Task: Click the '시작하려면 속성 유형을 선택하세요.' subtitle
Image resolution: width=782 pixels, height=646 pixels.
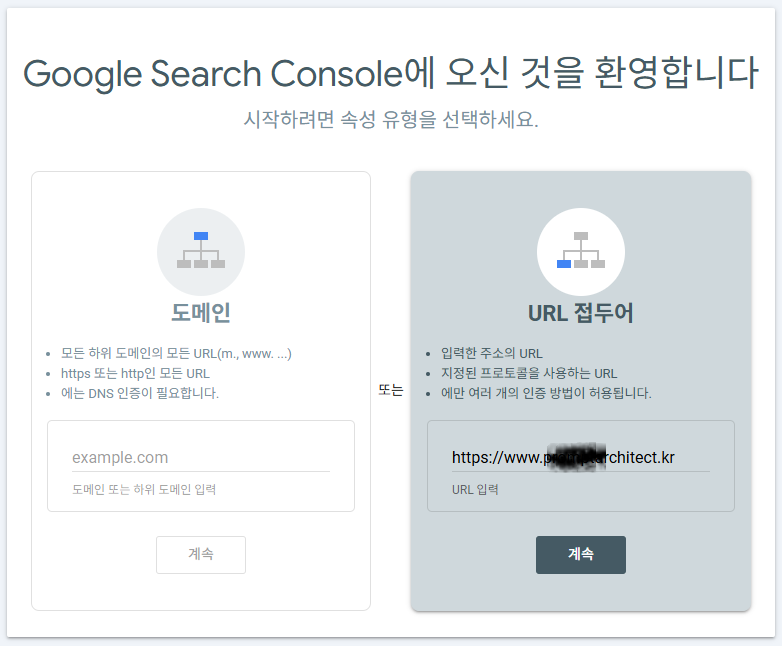Action: point(391,119)
